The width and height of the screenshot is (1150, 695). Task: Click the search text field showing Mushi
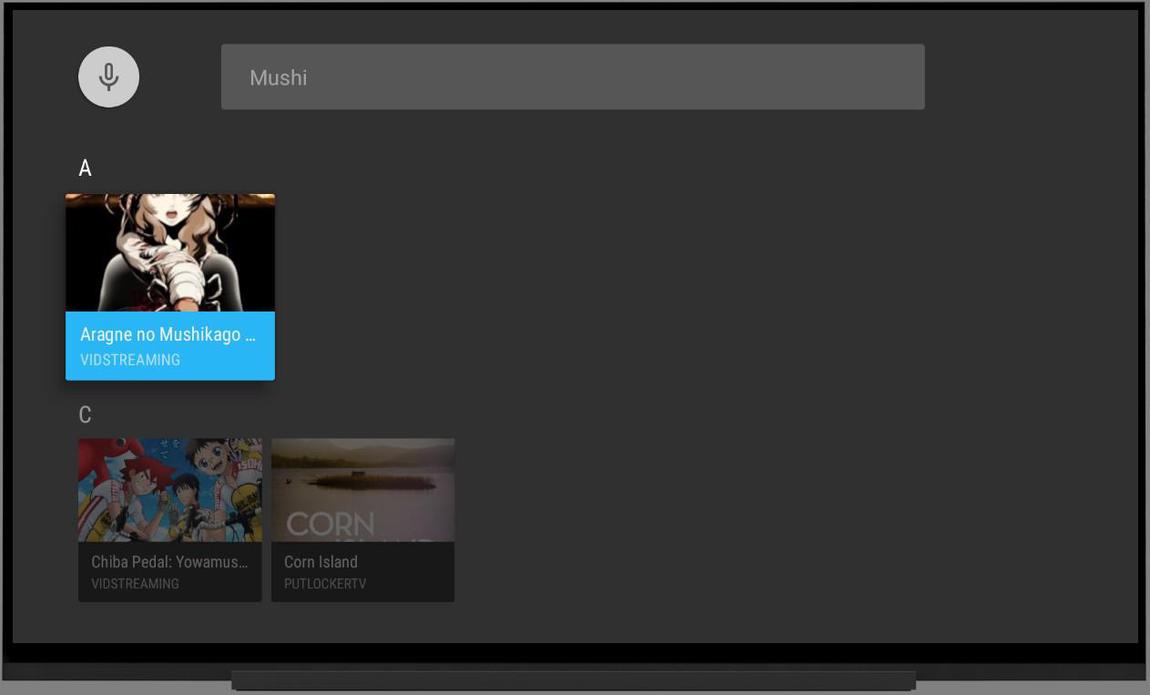pos(573,75)
